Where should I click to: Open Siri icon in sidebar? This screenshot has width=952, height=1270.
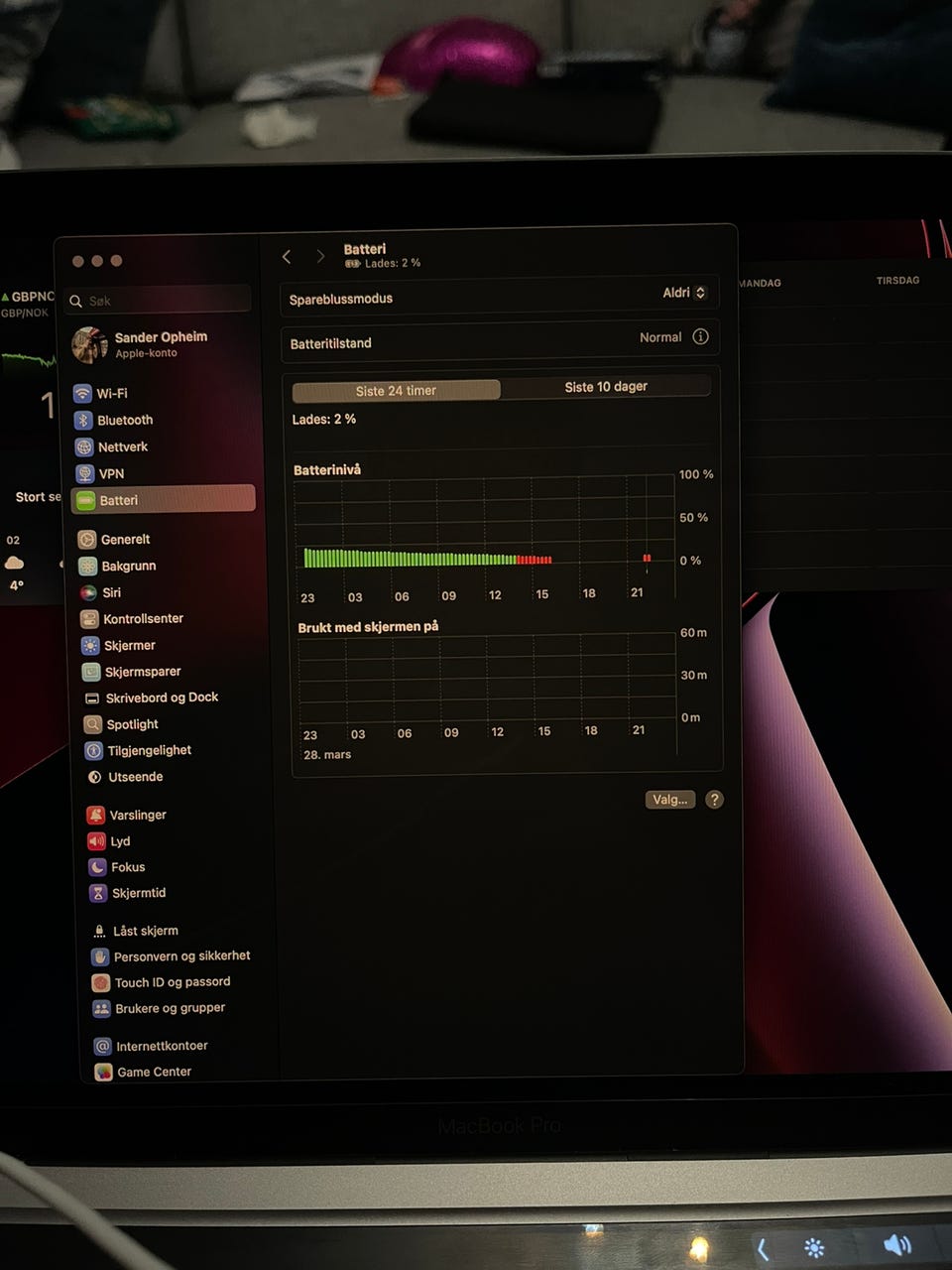pyautogui.click(x=88, y=592)
